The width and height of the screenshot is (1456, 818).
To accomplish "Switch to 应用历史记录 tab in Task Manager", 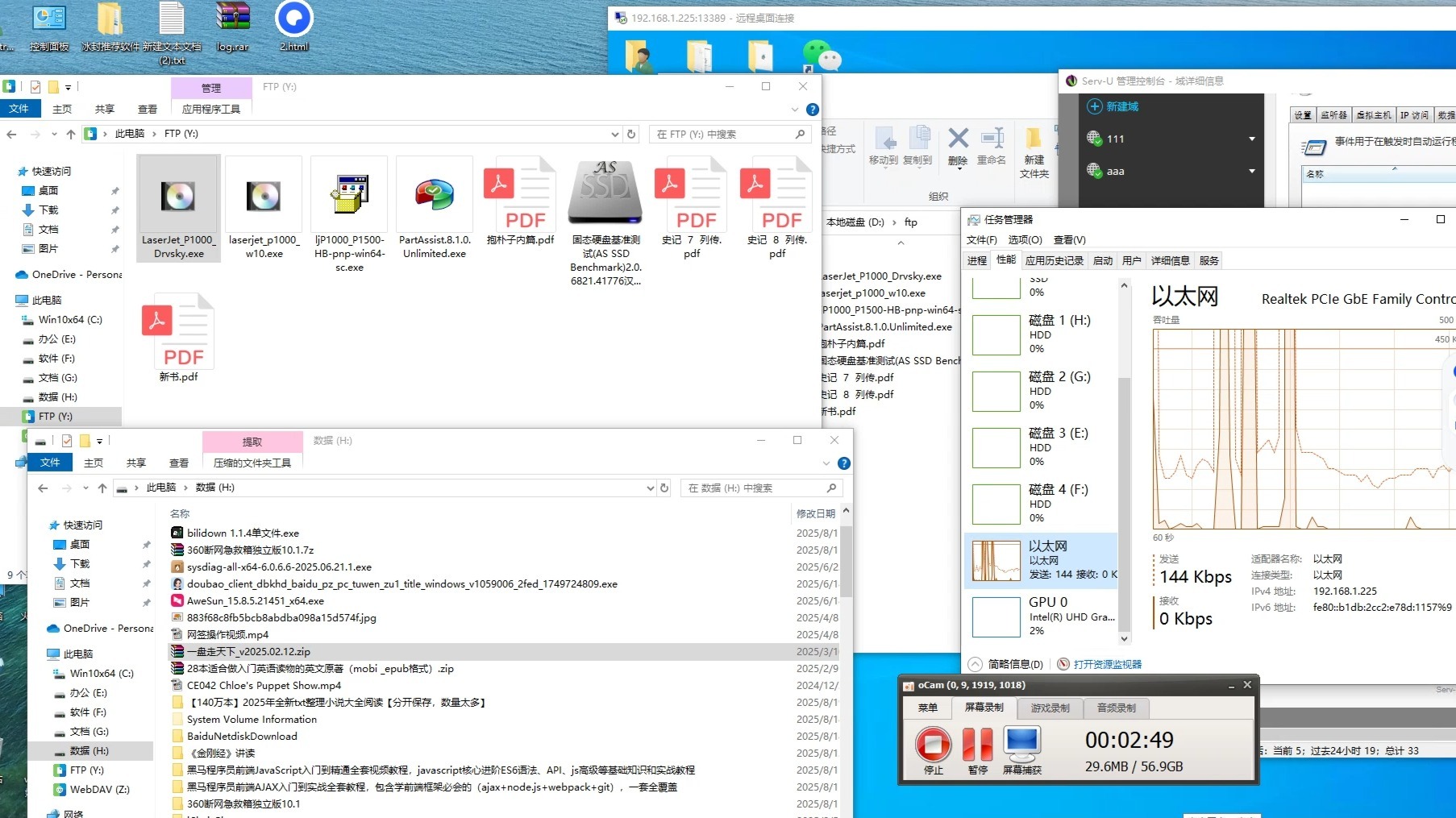I will (x=1055, y=260).
